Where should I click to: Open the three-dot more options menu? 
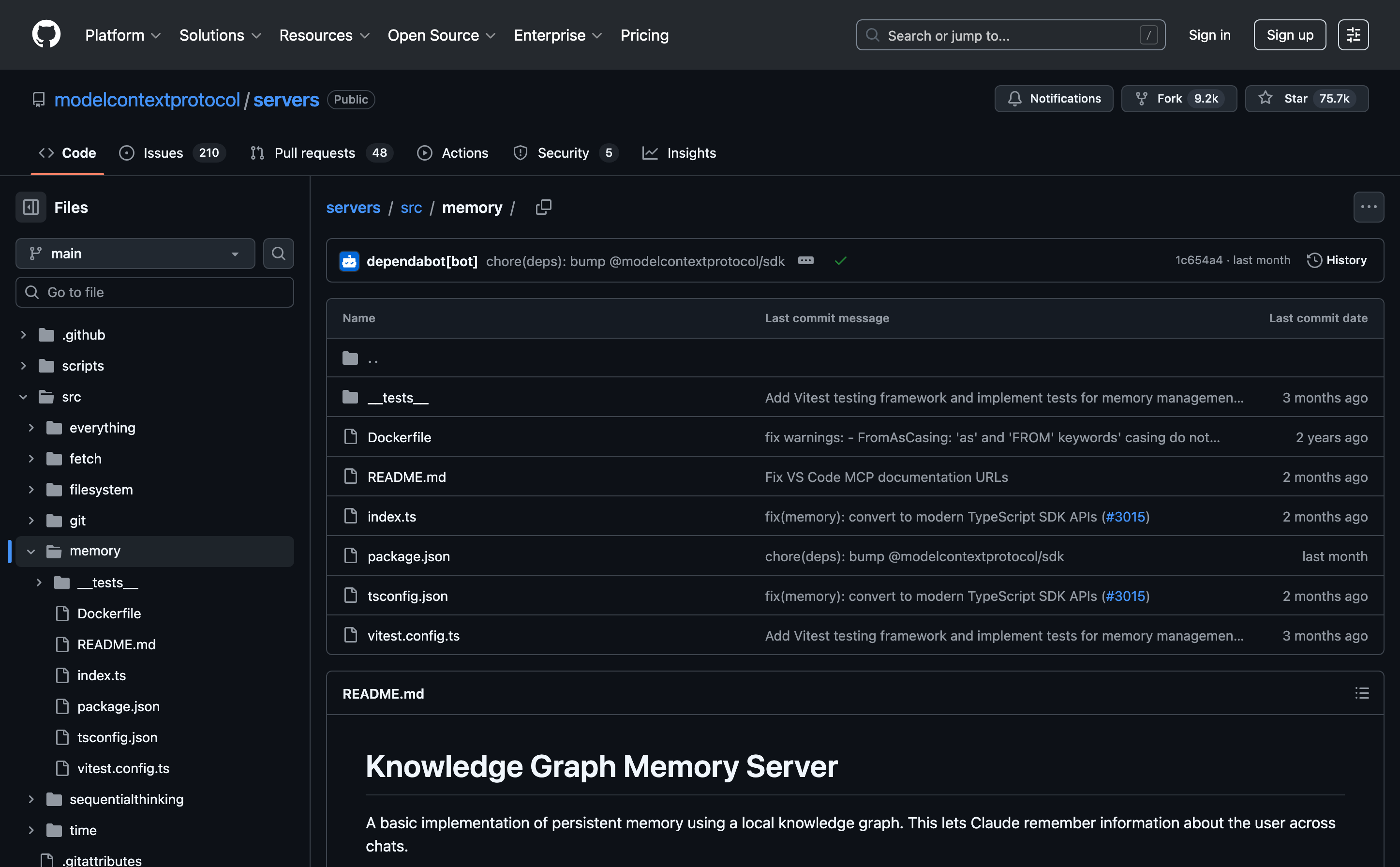click(x=1369, y=207)
